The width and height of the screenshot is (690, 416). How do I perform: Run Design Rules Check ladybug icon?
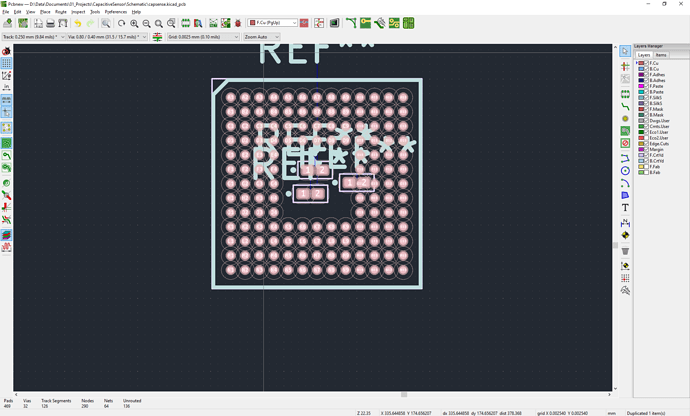(238, 23)
